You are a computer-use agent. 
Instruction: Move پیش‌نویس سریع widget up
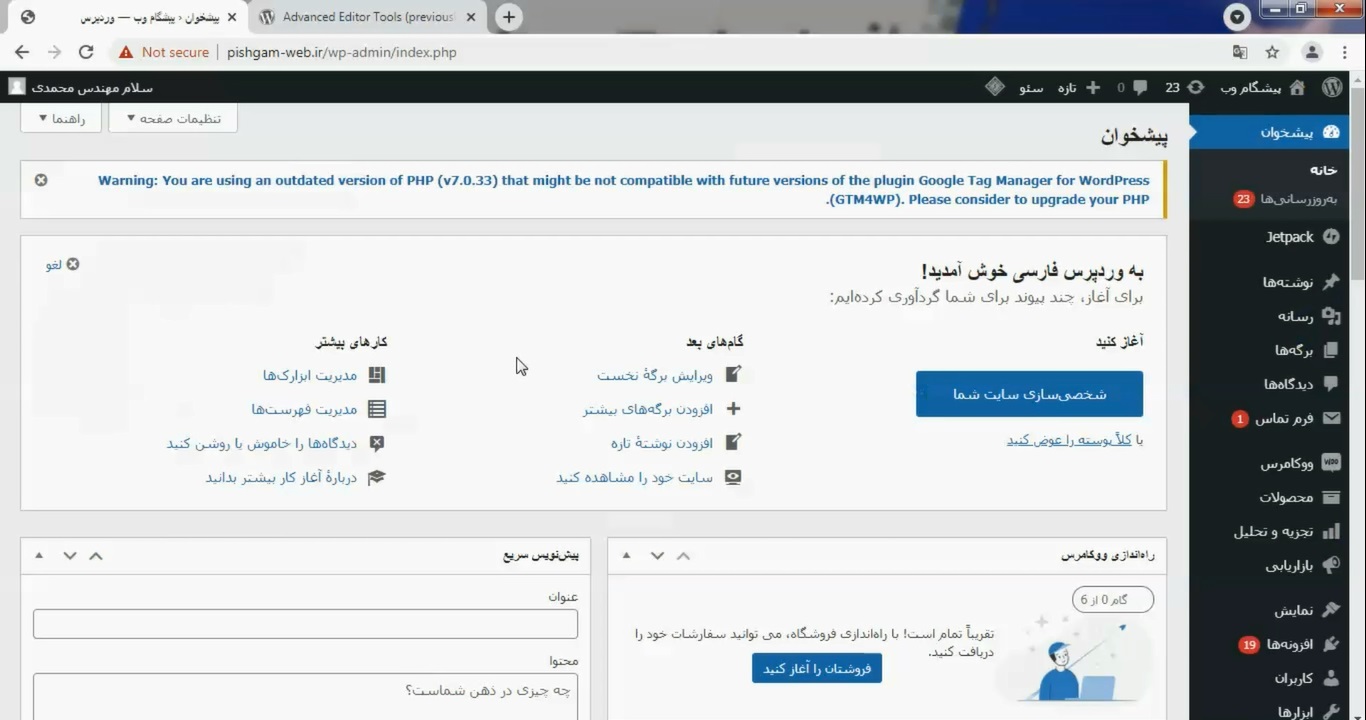[x=96, y=555]
